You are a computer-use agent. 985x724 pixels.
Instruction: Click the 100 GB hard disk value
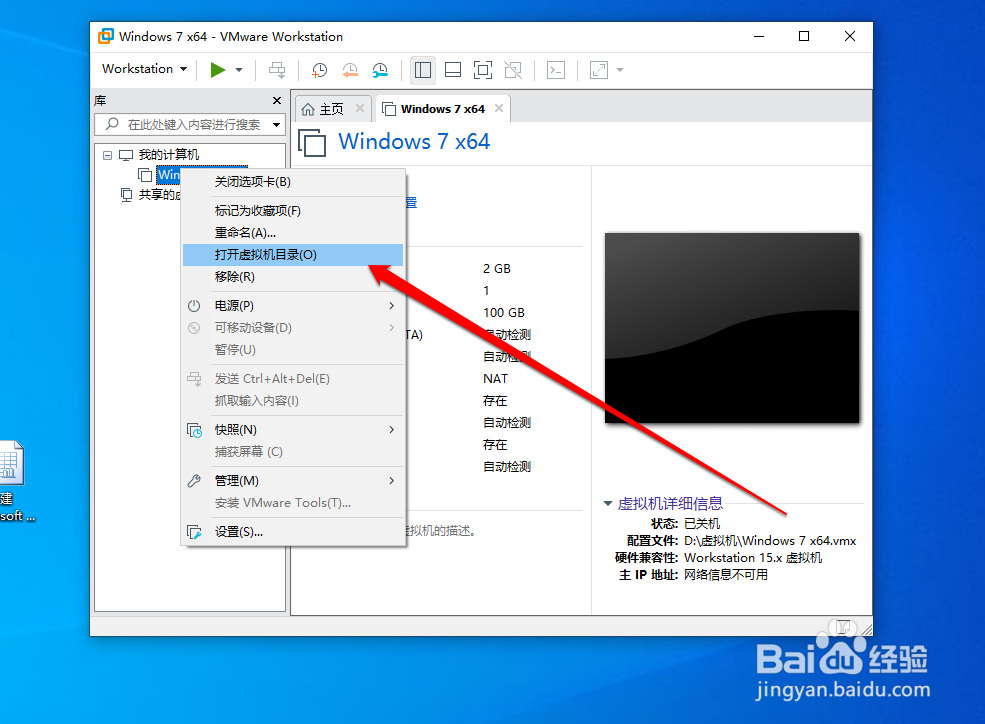point(504,313)
